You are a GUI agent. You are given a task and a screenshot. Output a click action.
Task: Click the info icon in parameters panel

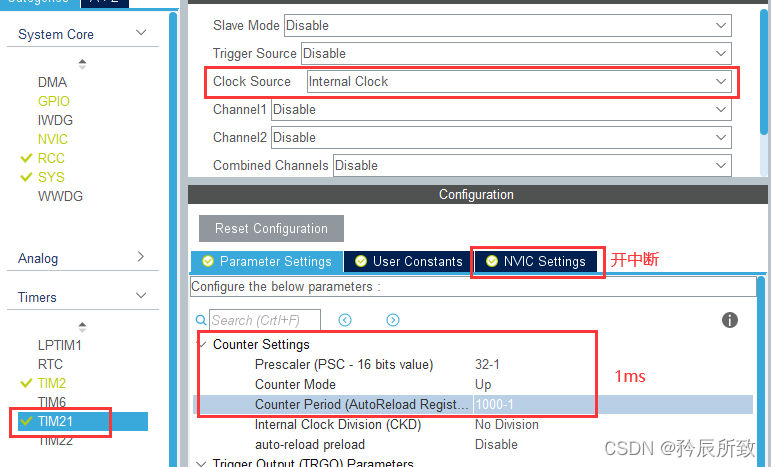pos(730,320)
